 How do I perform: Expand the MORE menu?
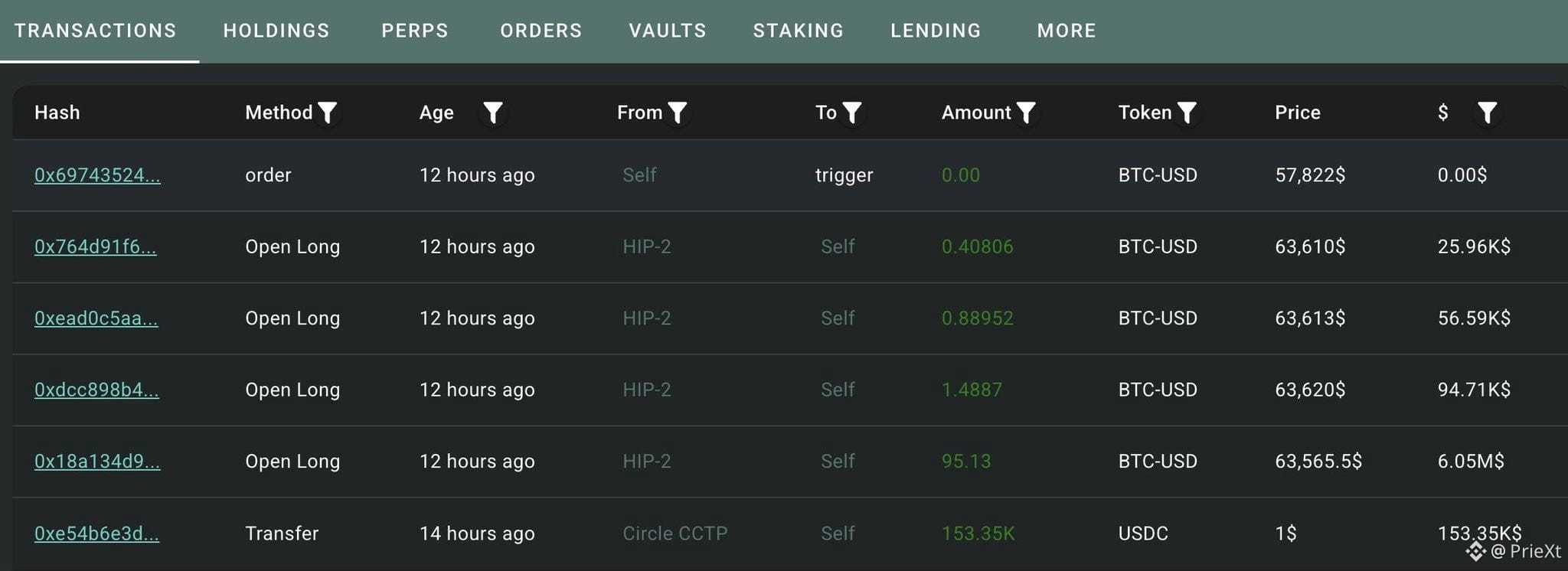(1067, 31)
